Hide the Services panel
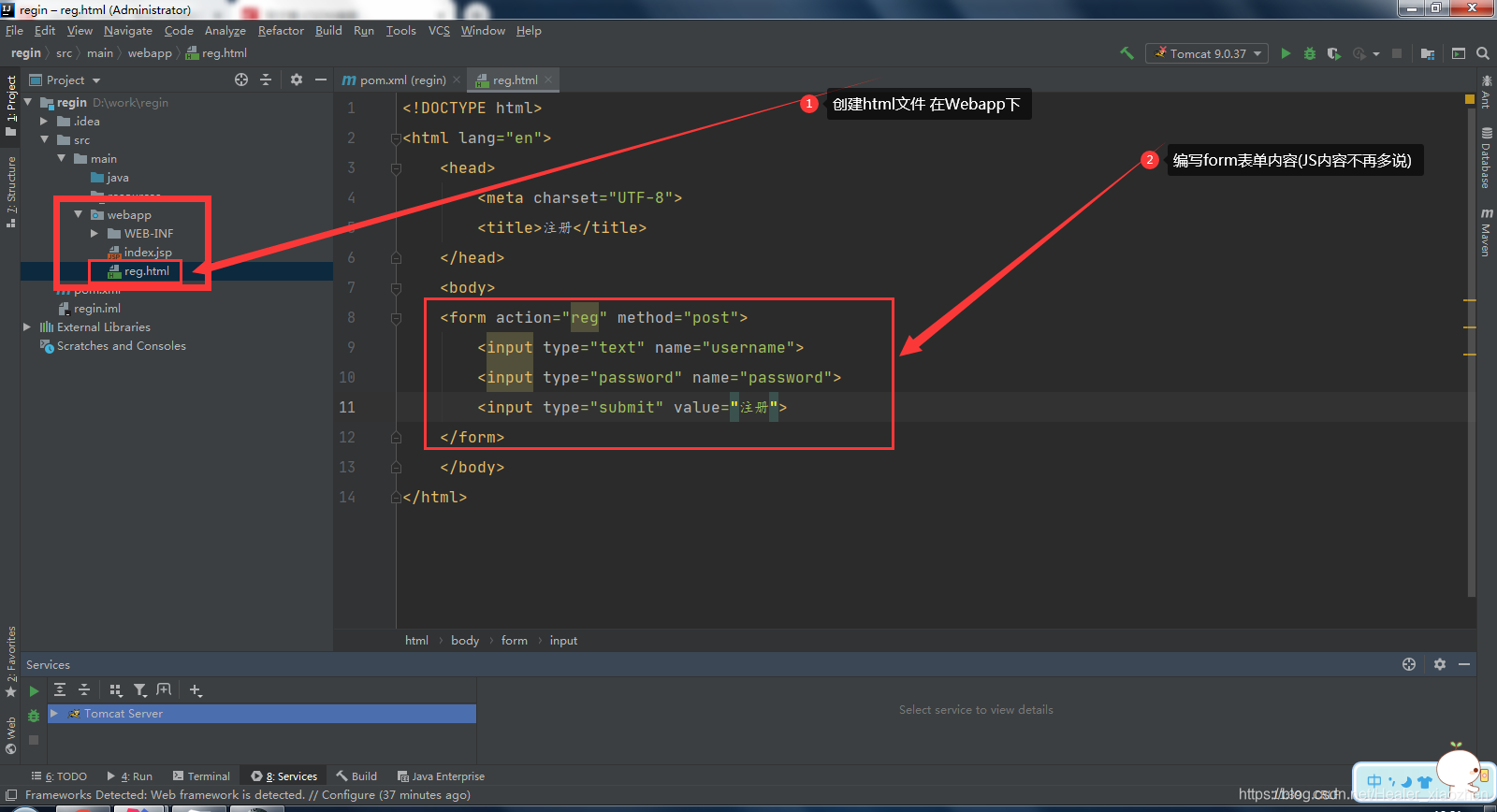 pyautogui.click(x=1464, y=664)
